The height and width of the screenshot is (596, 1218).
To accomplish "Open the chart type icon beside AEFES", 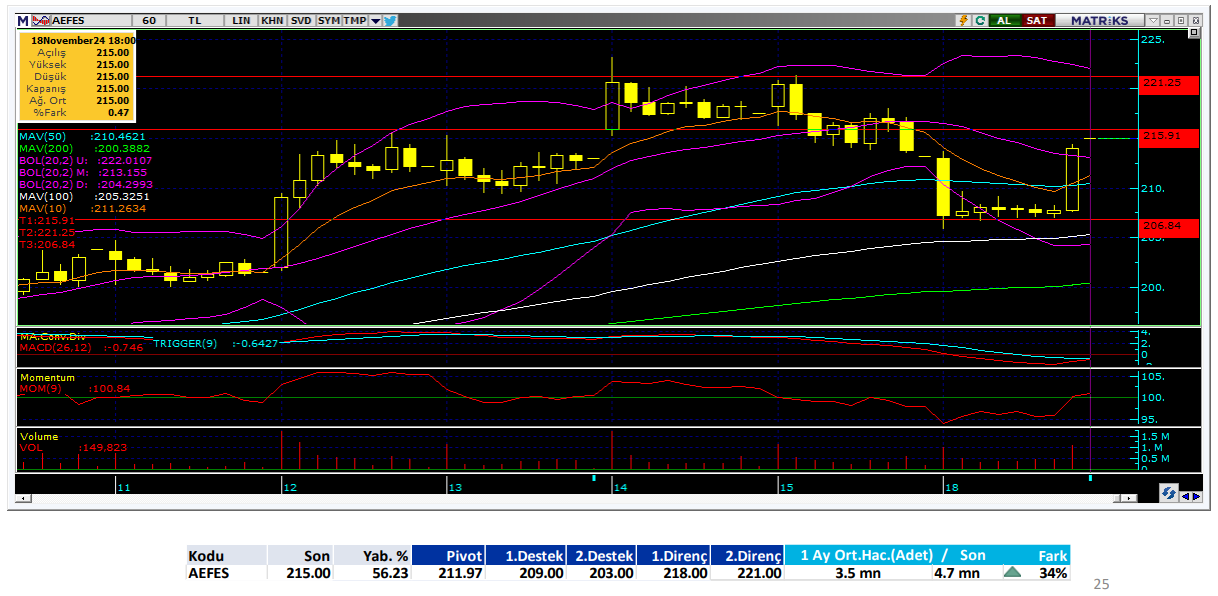I will pos(41,20).
